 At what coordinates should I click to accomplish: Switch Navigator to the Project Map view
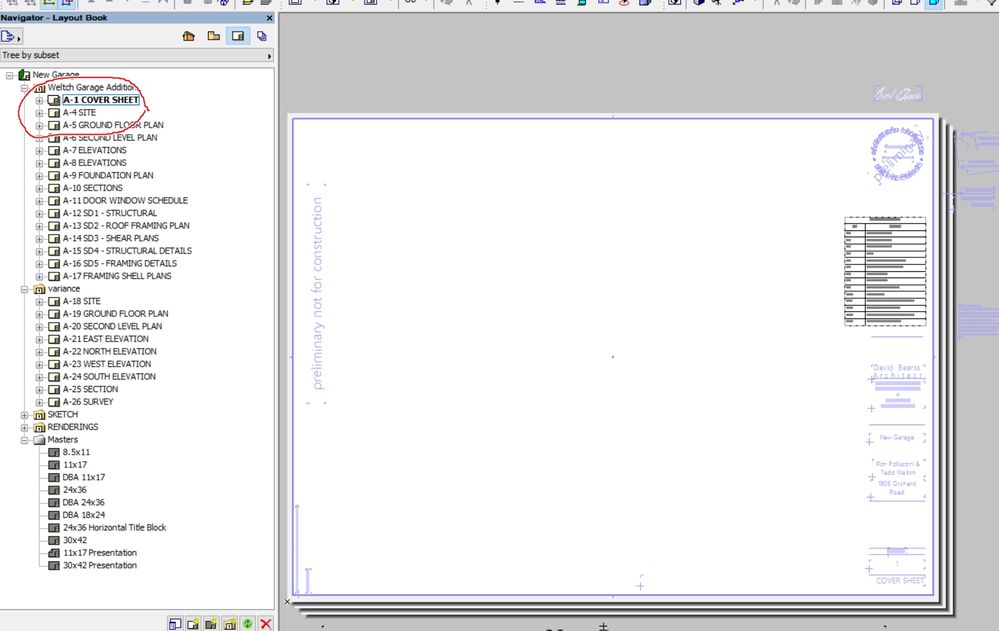point(188,36)
